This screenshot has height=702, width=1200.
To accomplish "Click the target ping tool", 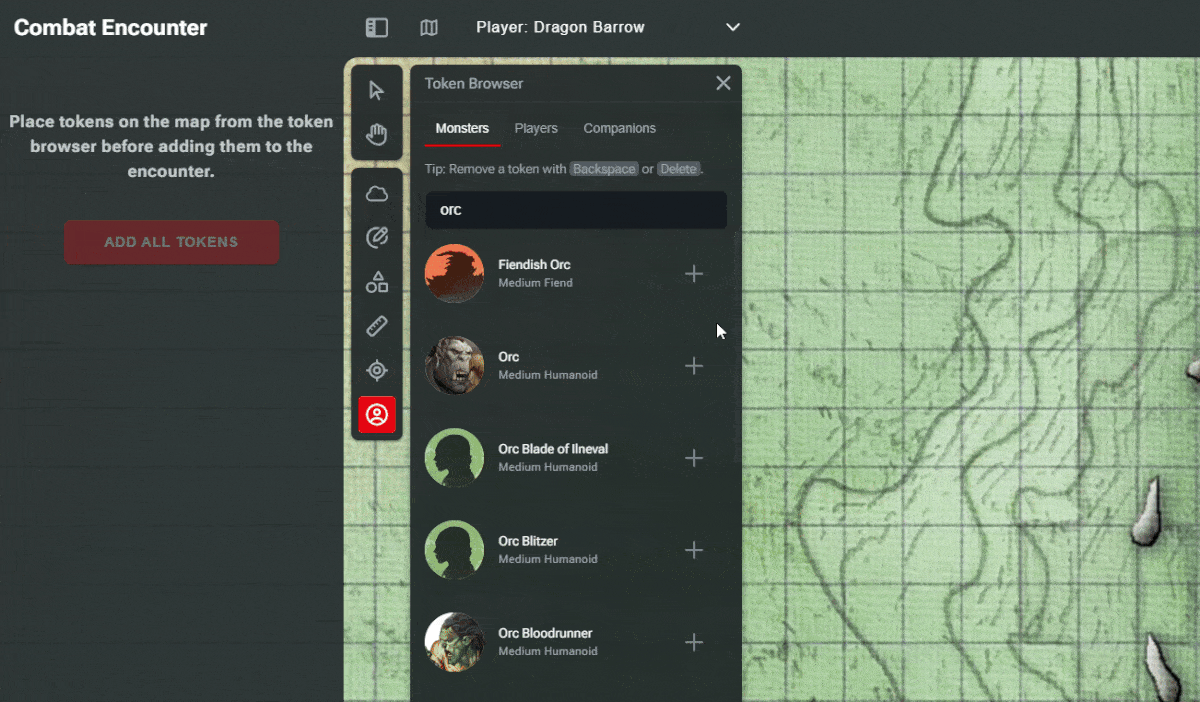I will coord(377,370).
